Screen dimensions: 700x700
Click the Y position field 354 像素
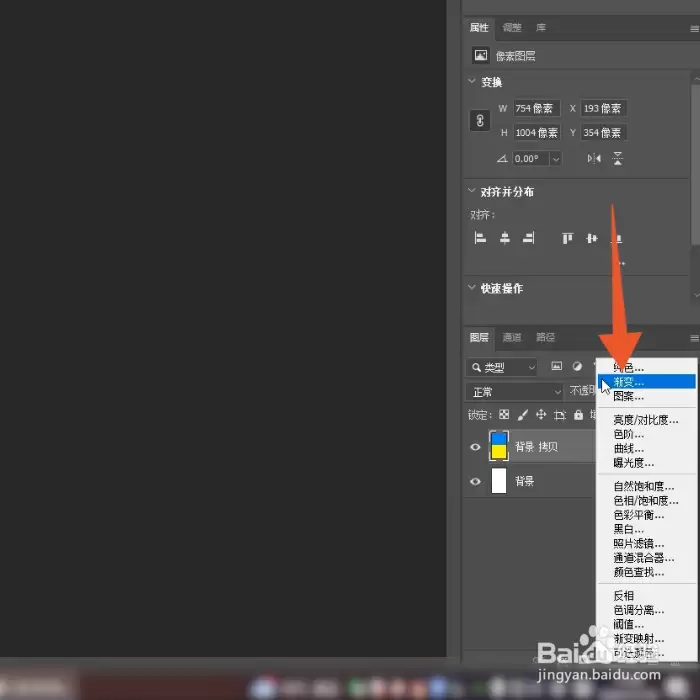tap(604, 133)
